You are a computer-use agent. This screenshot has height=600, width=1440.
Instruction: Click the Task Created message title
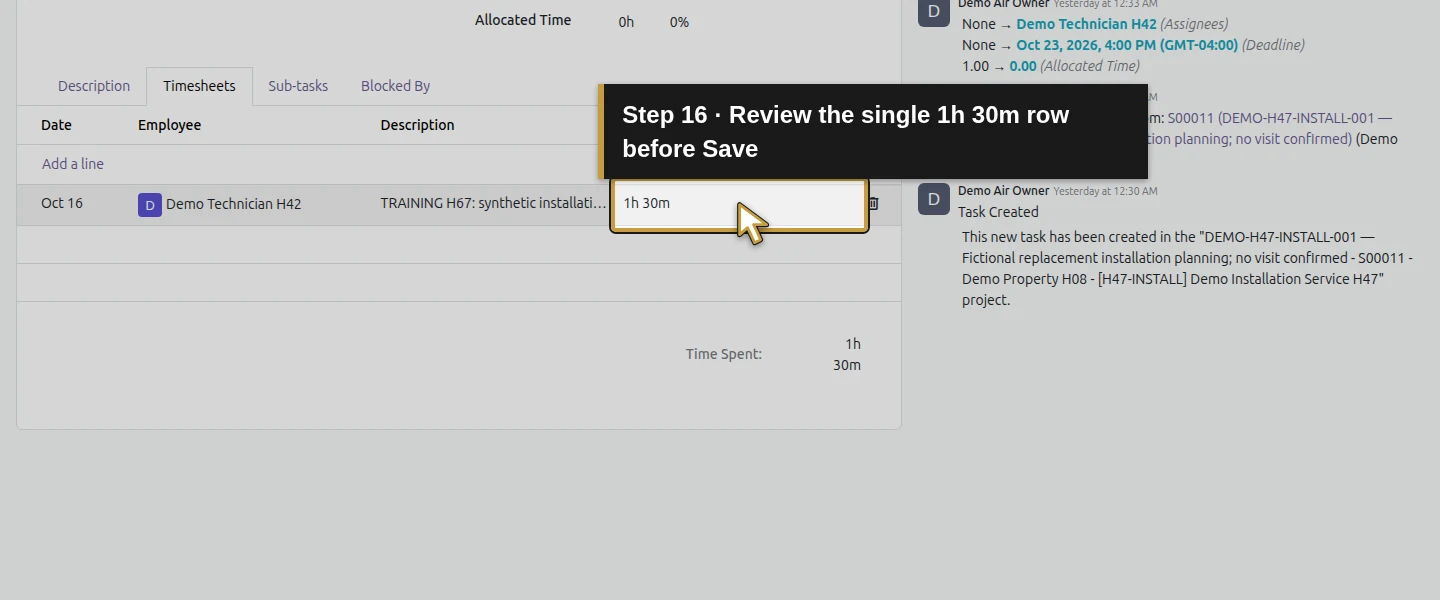(998, 212)
